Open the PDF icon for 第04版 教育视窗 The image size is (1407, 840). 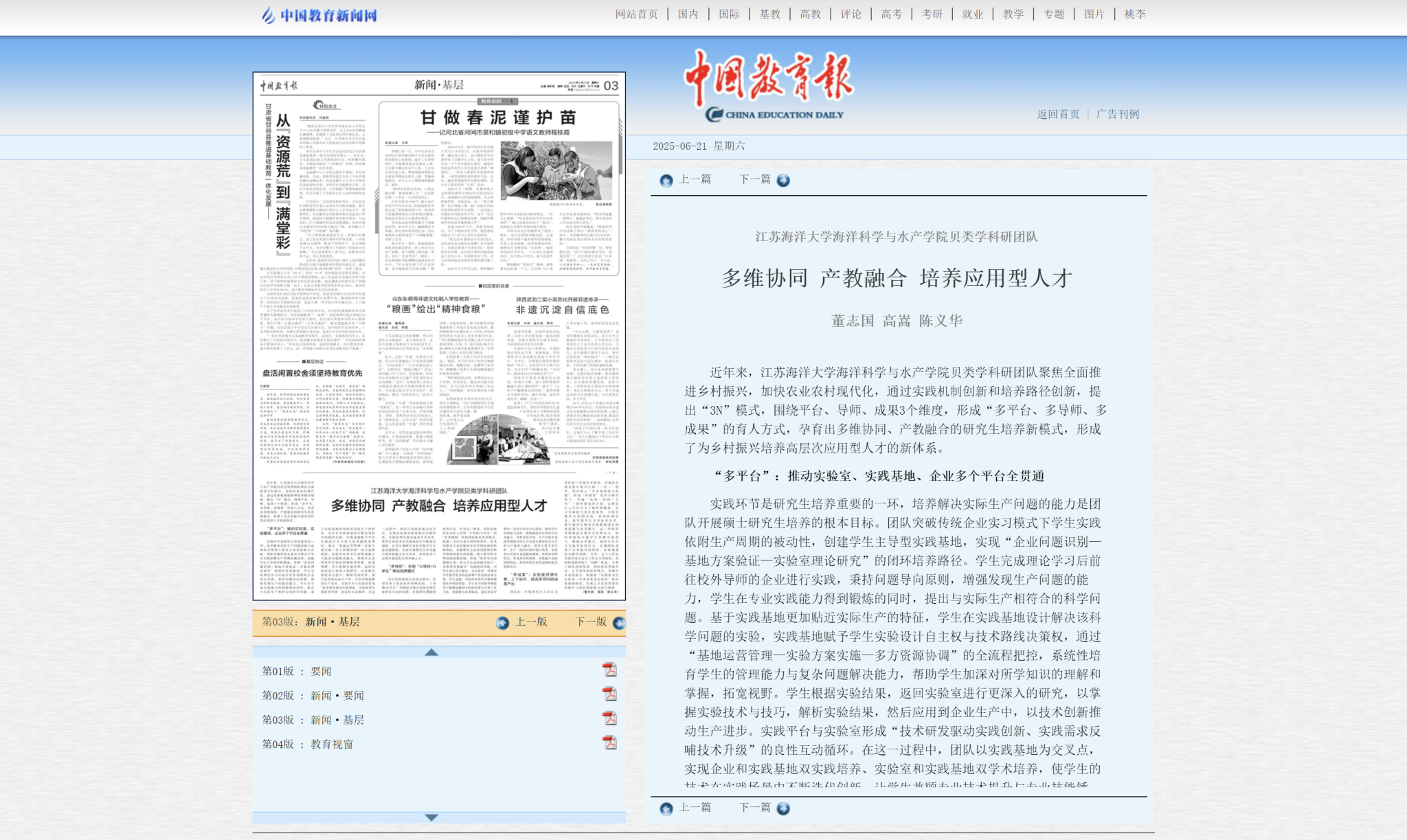[609, 742]
